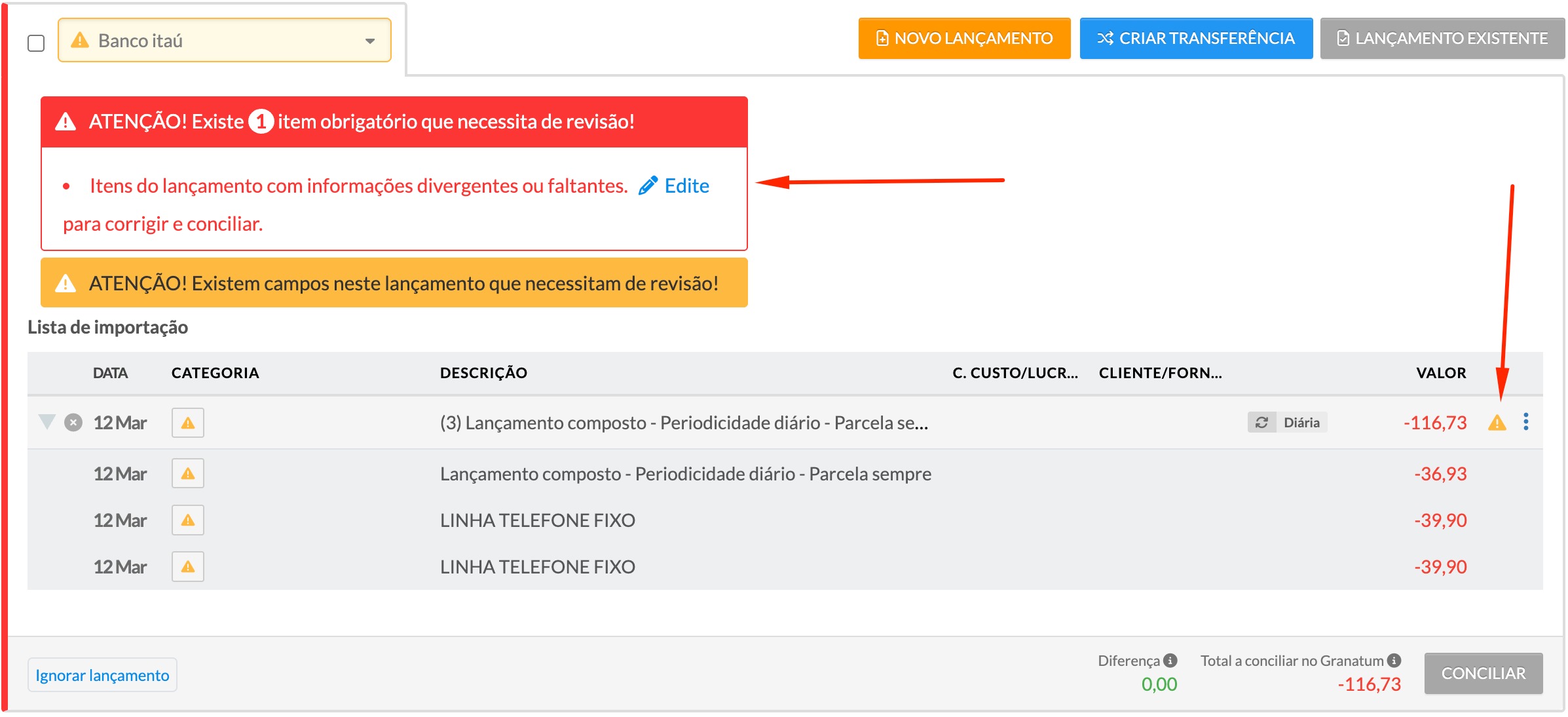Click the category warning box on the last LINHA TELEFONE FIXO row
Viewport: 1568px width, 717px height.
pos(188,567)
